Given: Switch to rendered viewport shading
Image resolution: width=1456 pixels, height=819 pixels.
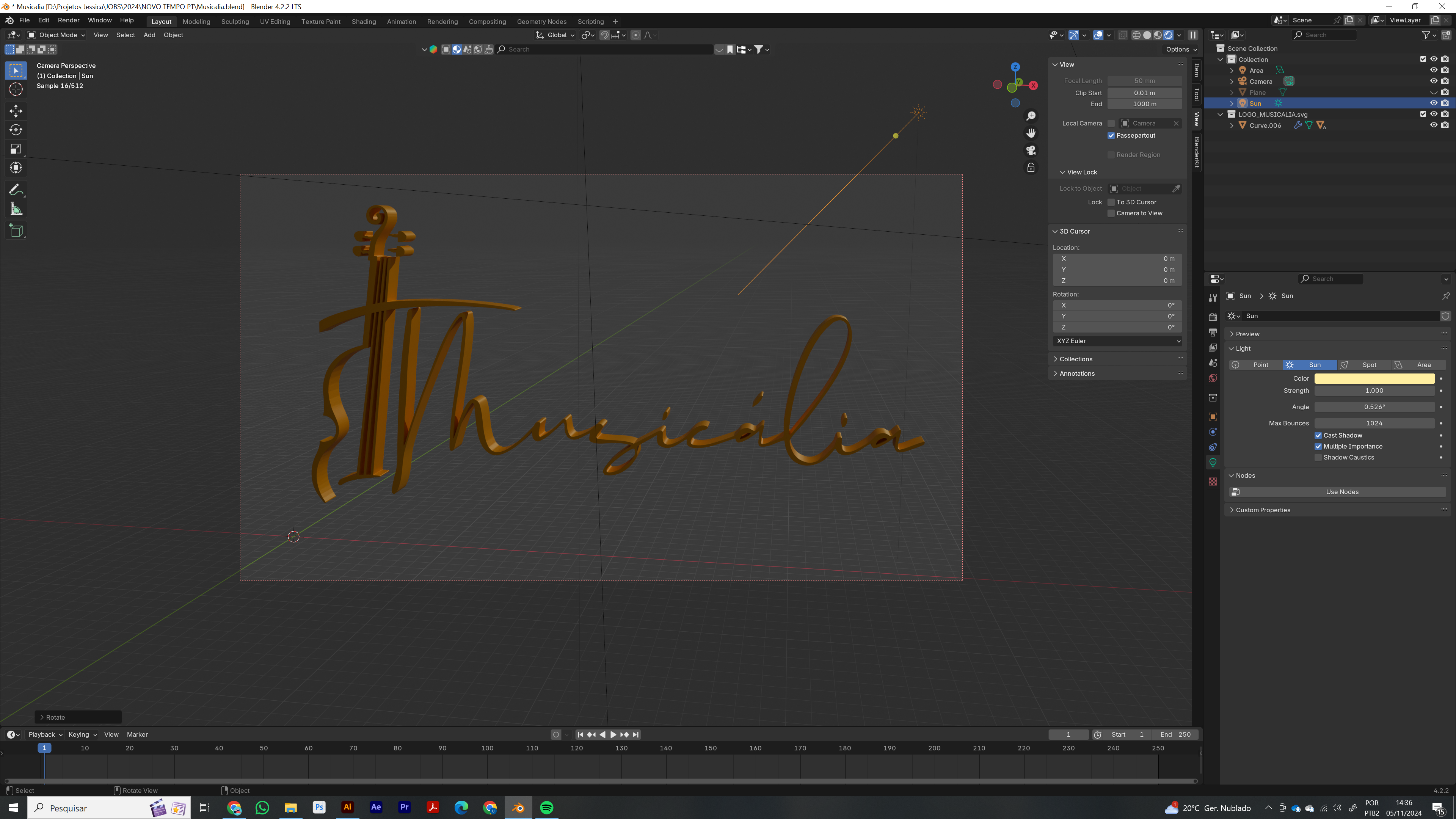Looking at the screenshot, I should pyautogui.click(x=1168, y=35).
